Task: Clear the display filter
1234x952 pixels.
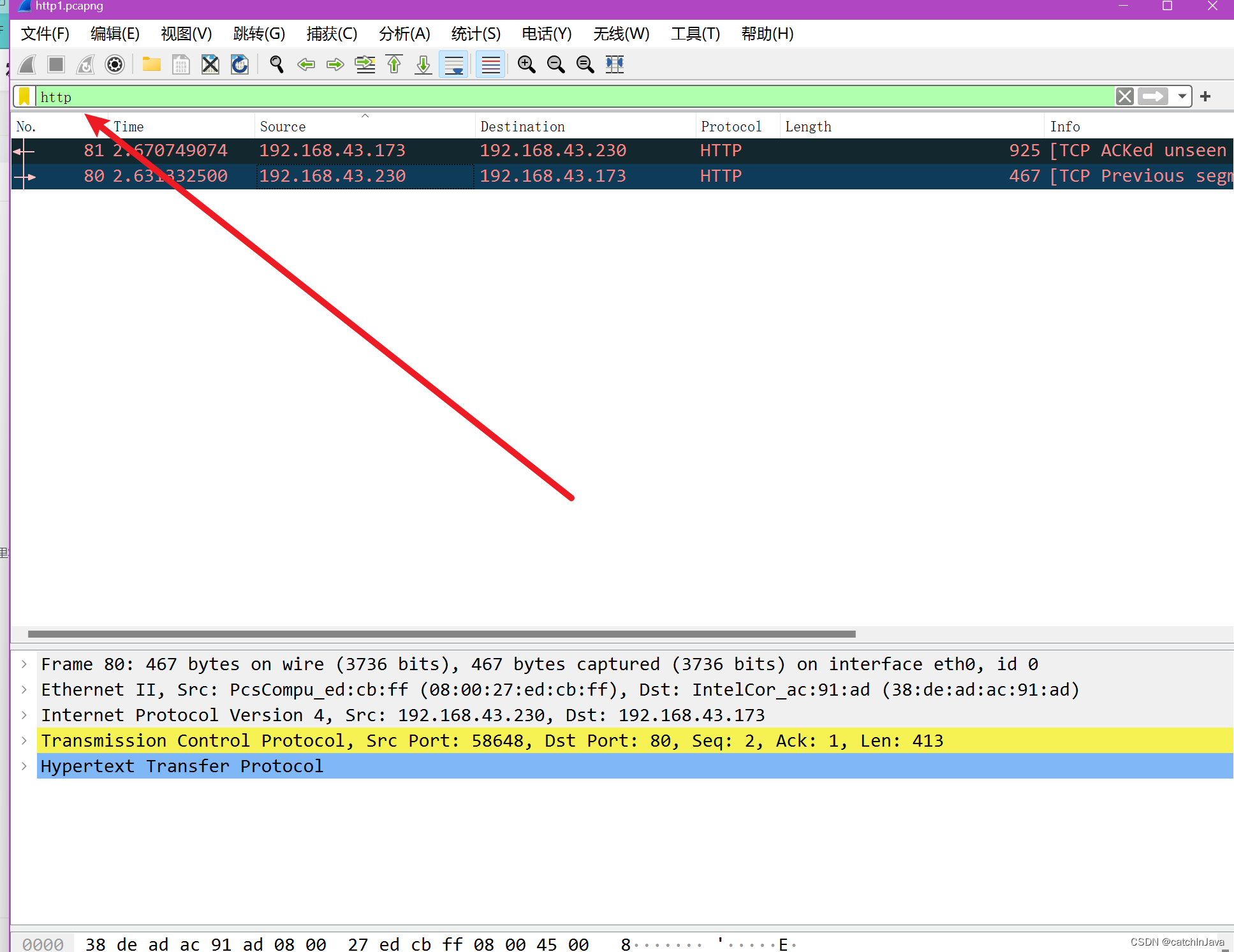Action: (1125, 97)
